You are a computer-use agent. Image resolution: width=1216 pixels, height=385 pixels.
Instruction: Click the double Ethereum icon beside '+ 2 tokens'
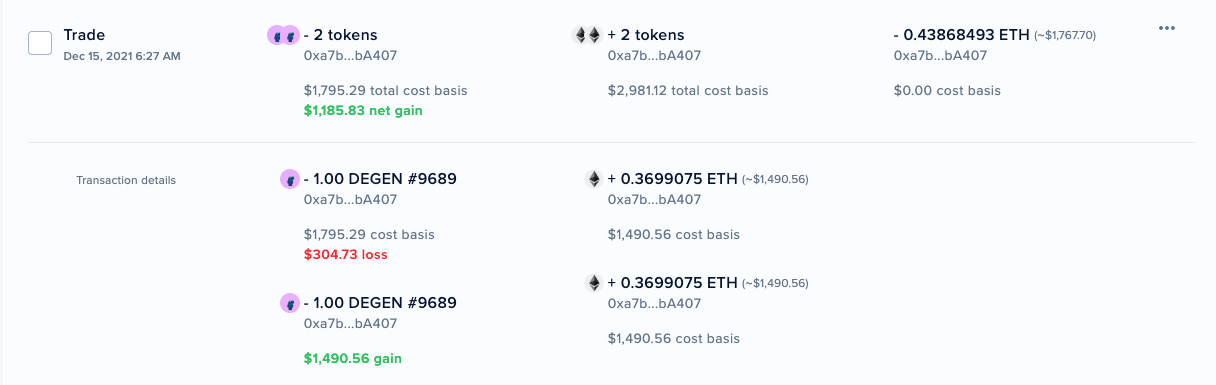click(x=587, y=35)
